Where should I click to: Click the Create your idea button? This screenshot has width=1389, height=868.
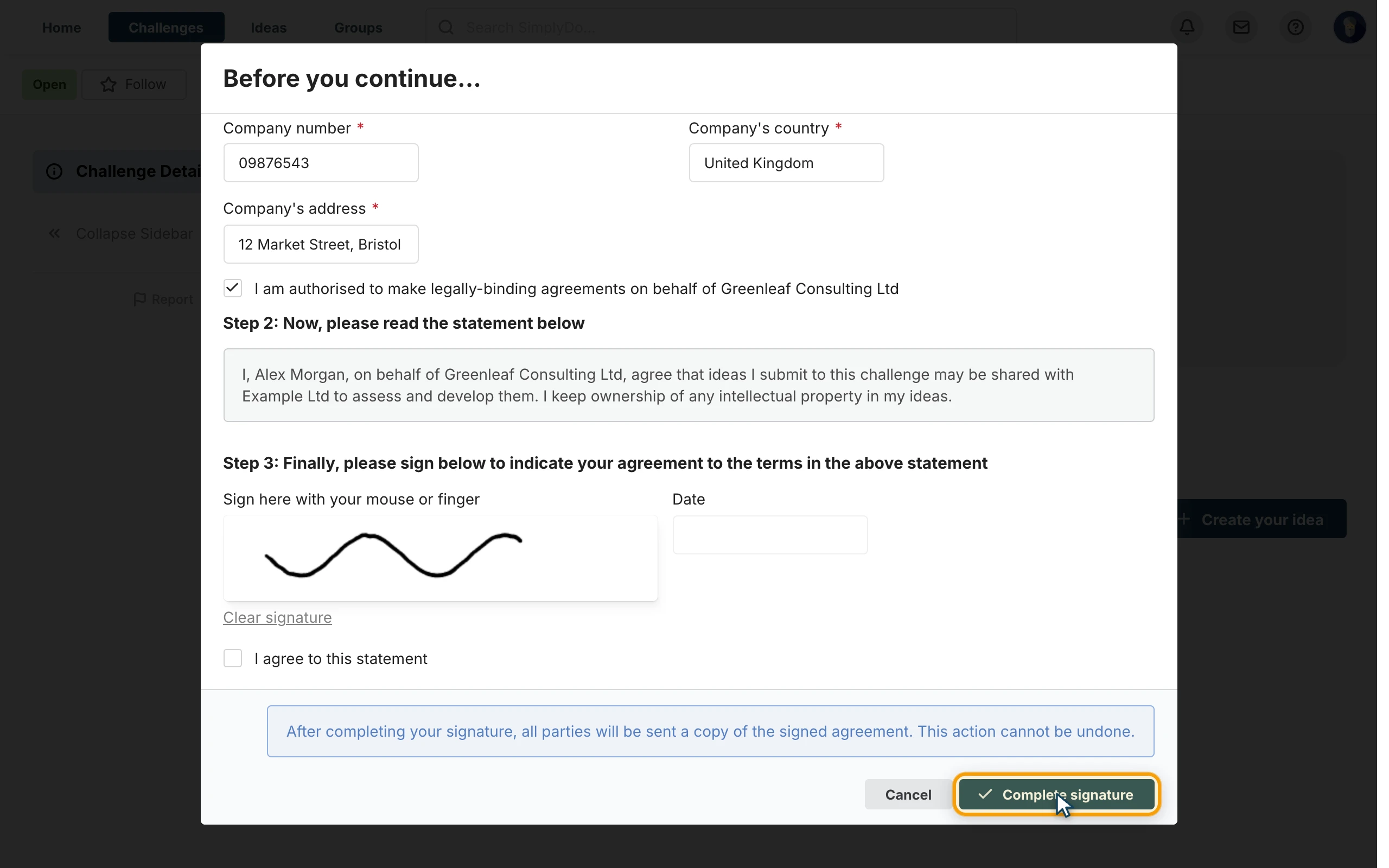[1261, 519]
